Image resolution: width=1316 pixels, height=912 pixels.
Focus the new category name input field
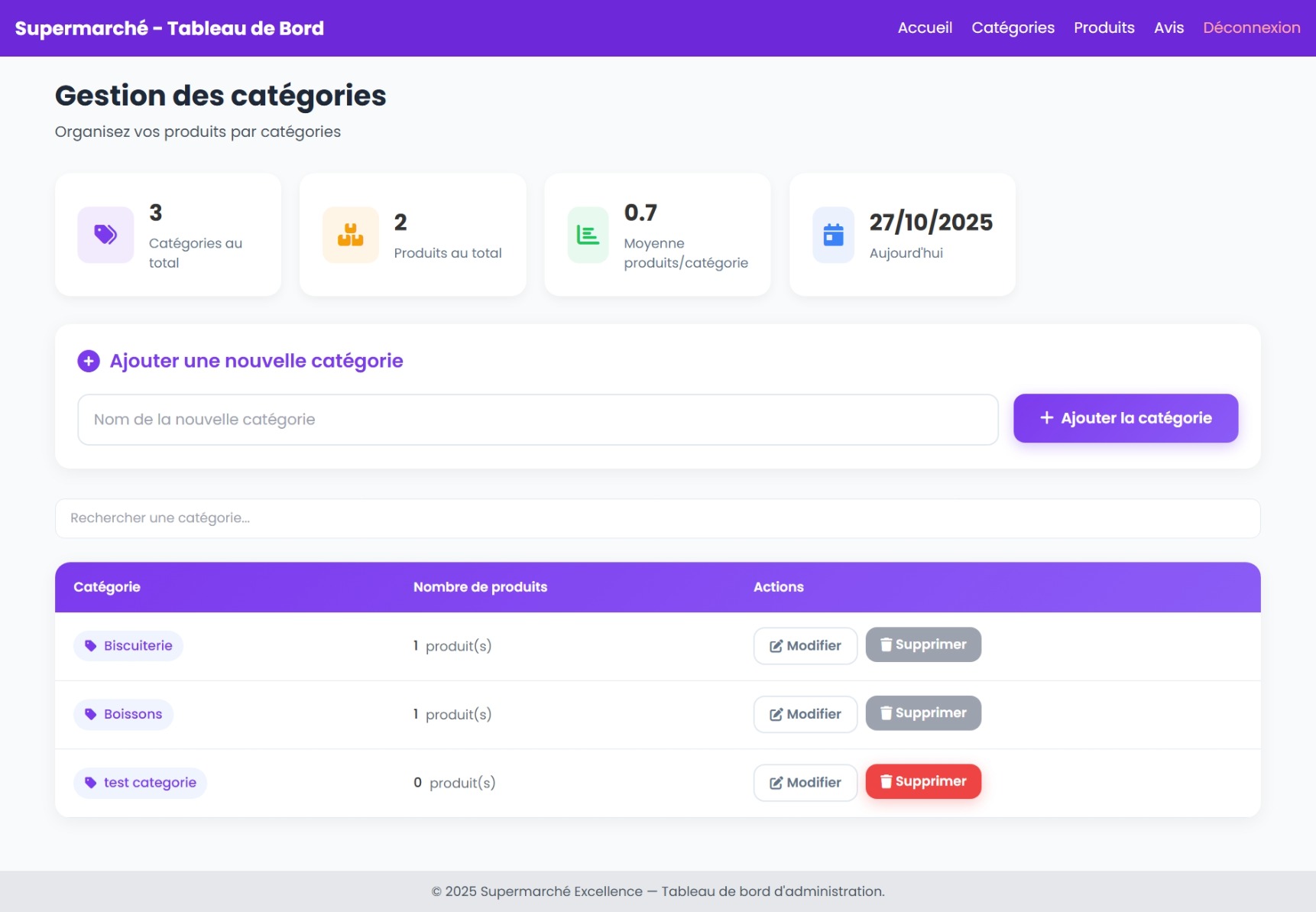pos(537,420)
